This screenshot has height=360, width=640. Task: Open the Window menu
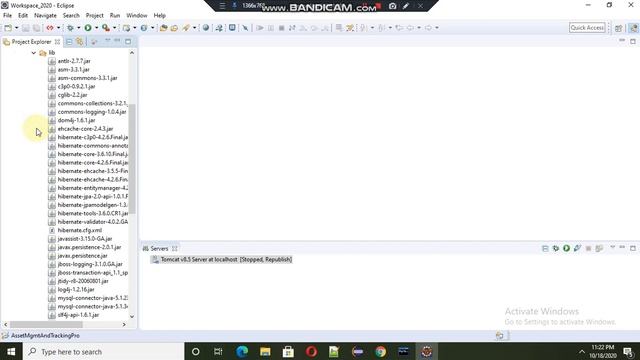pos(137,16)
